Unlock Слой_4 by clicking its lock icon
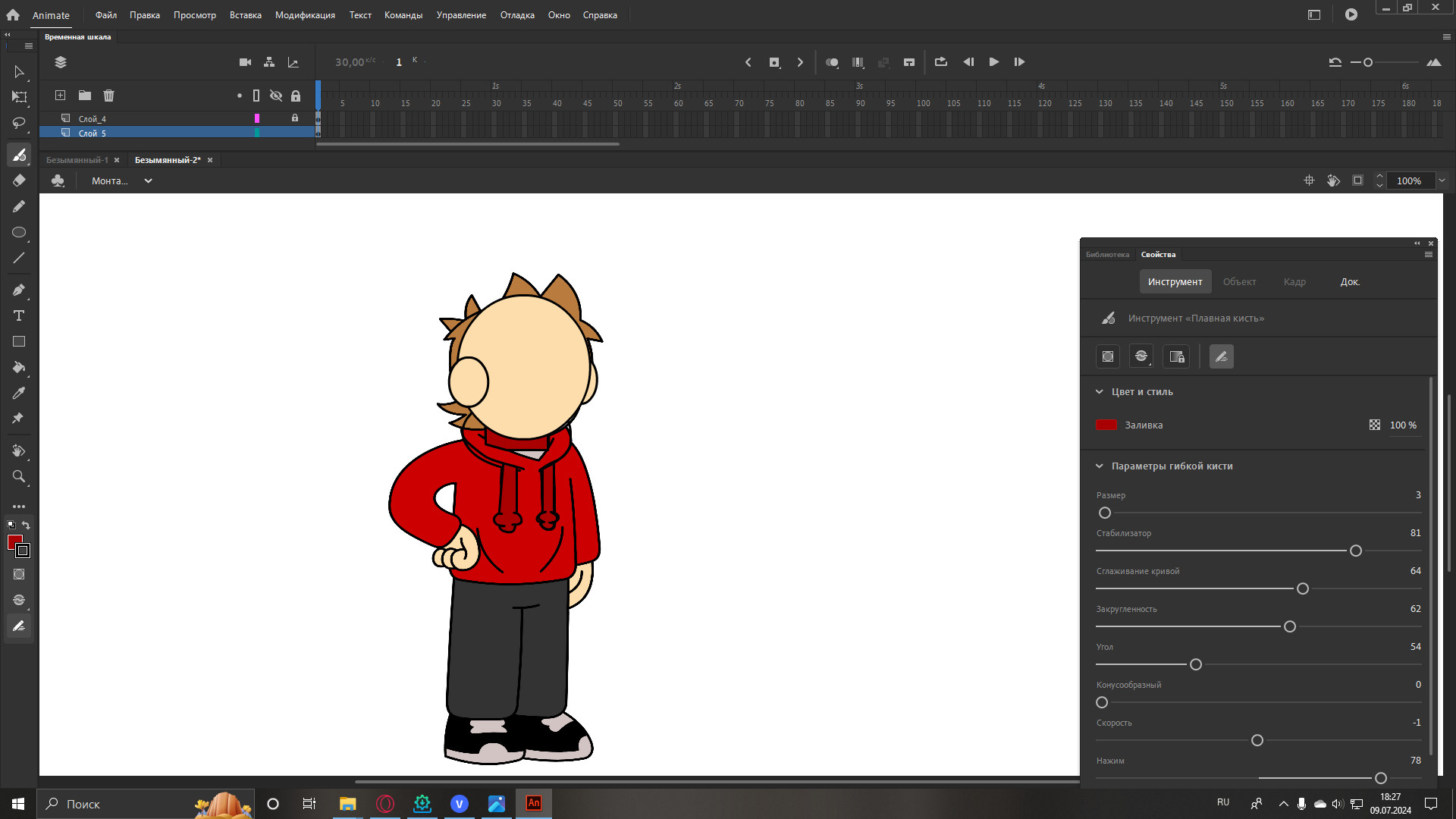Image resolution: width=1456 pixels, height=819 pixels. pos(295,118)
